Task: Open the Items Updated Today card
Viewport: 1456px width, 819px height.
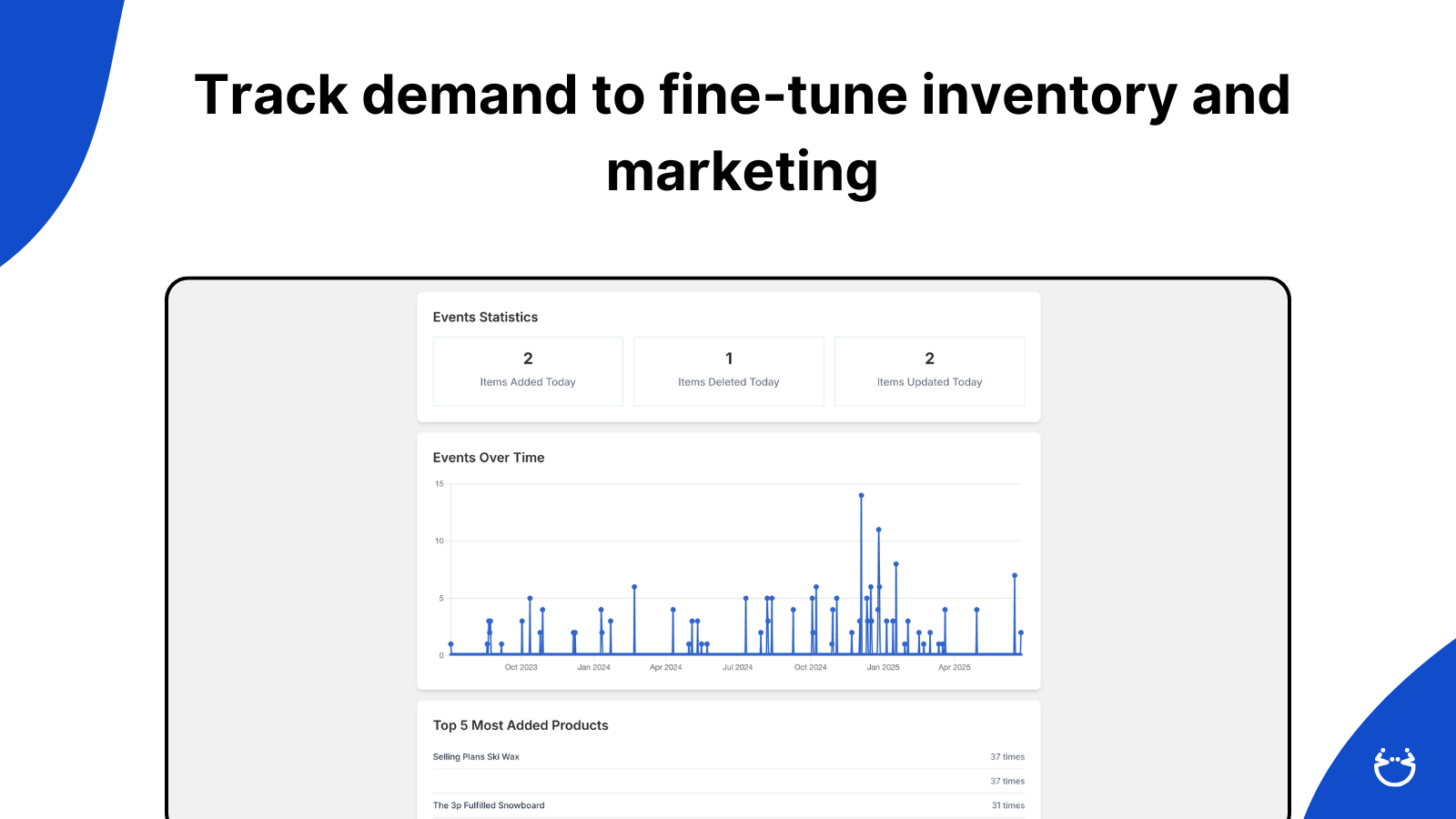Action: pyautogui.click(x=929, y=371)
